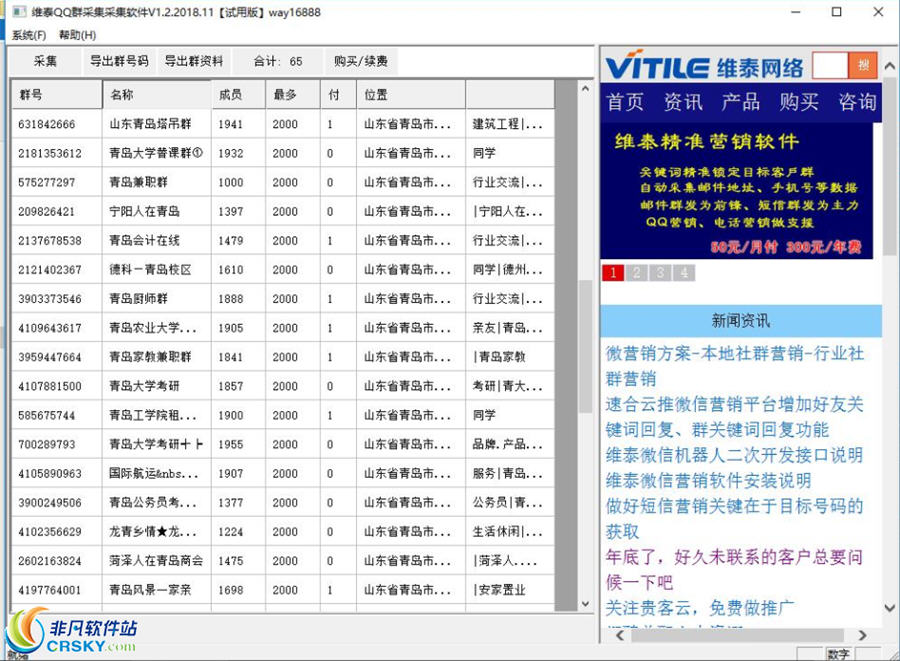Image resolution: width=900 pixels, height=661 pixels.
Task: Click the 购买/续费 toolbar button
Action: click(x=358, y=60)
